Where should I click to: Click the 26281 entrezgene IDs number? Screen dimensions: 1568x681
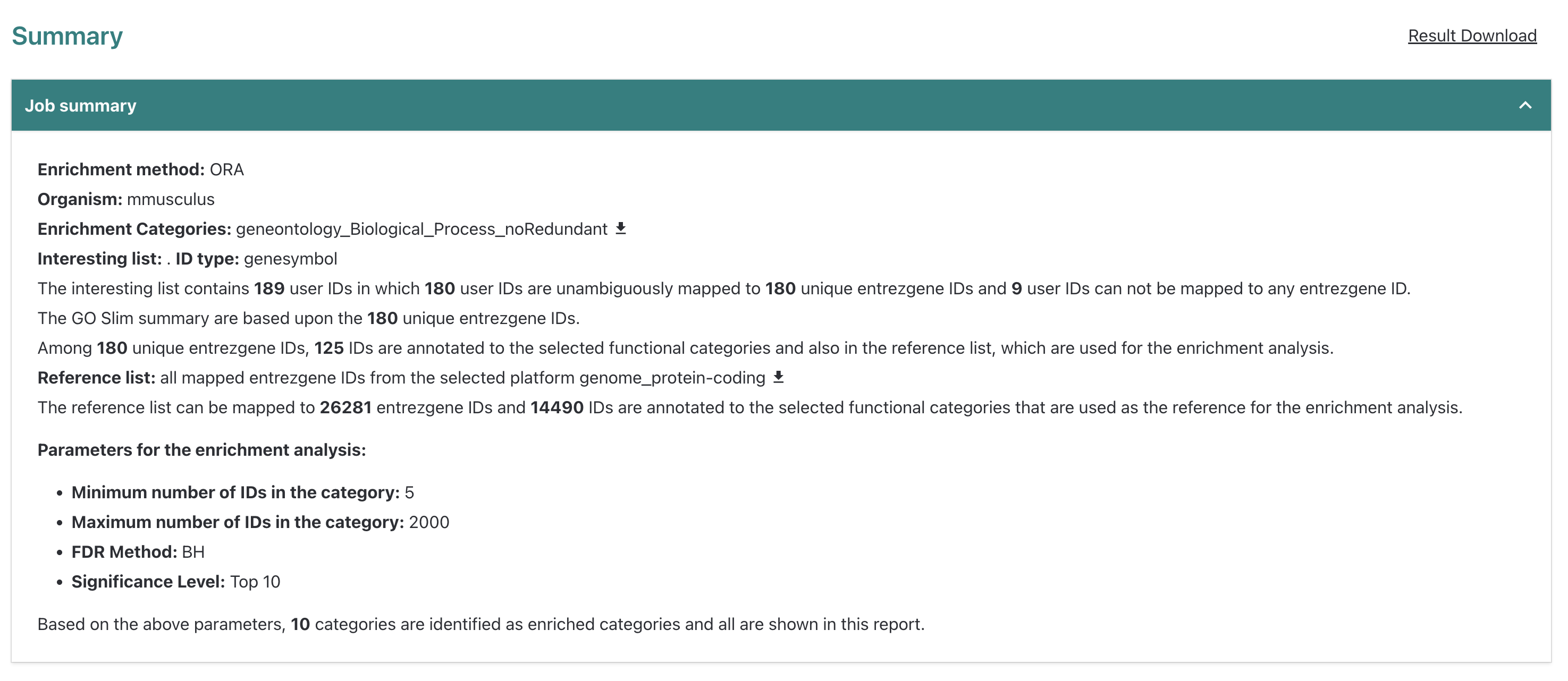(345, 408)
